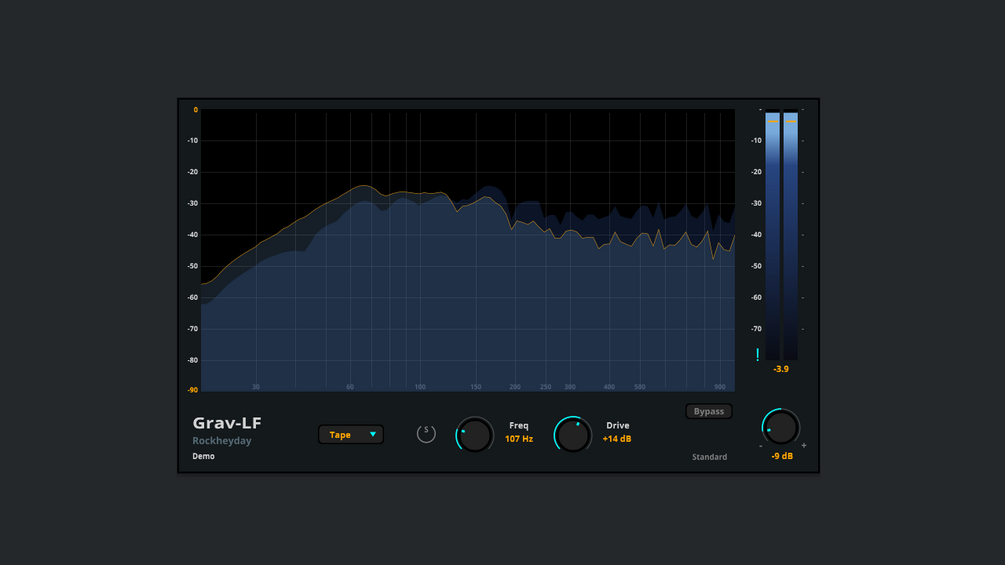Click the output gain knob
The height and width of the screenshot is (565, 1005).
(x=781, y=427)
